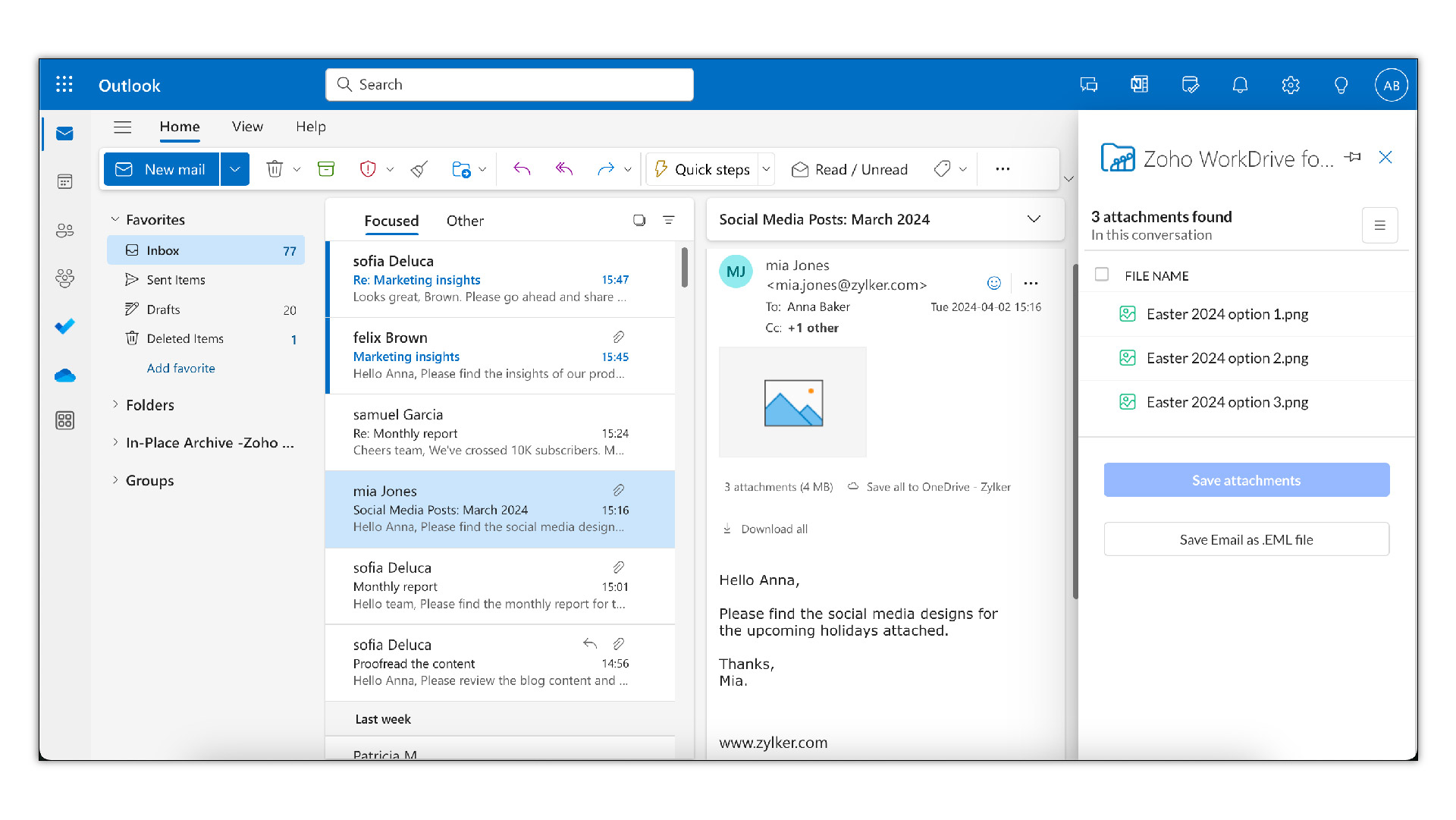Open the Word/Translator header icon
Screen dimensions: 1456x820
[x=1139, y=84]
